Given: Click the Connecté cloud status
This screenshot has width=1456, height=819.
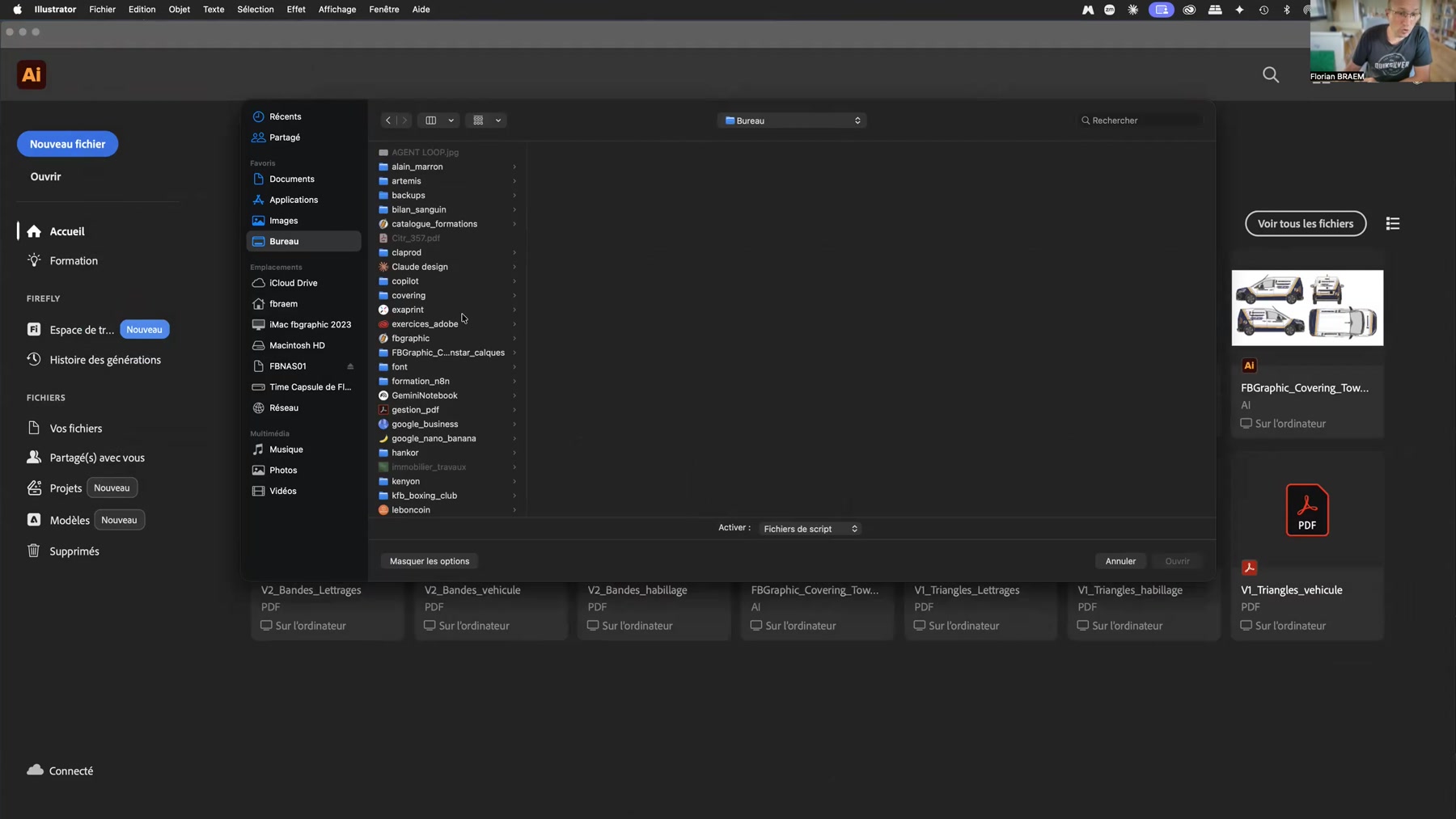Looking at the screenshot, I should tap(60, 770).
